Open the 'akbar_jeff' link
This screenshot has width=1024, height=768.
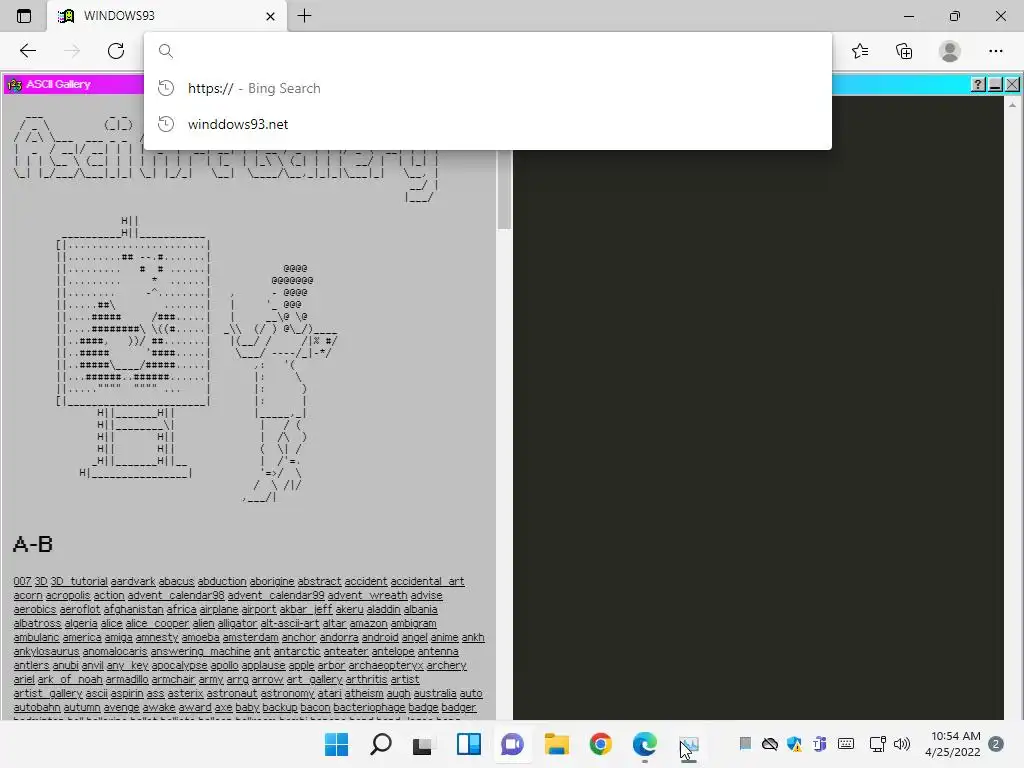coord(306,609)
